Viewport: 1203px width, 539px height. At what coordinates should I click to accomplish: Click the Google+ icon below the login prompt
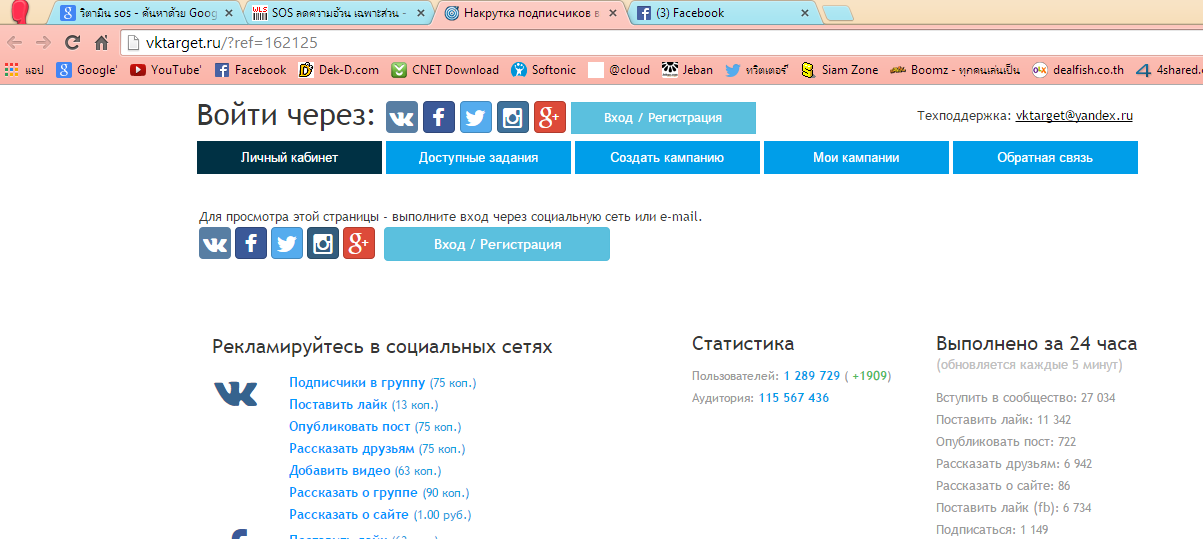coord(359,243)
